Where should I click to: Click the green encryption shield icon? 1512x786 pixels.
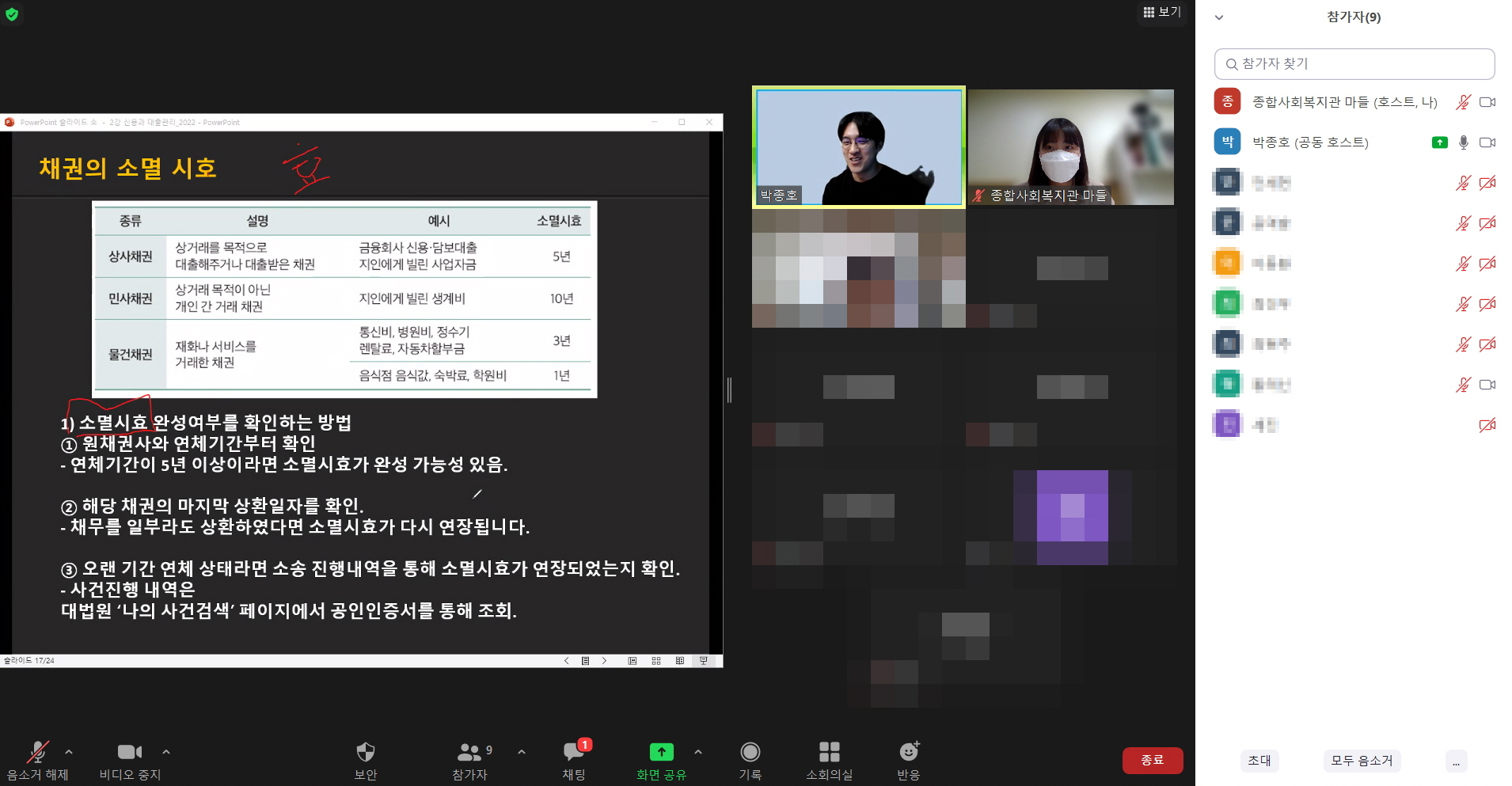(12, 14)
